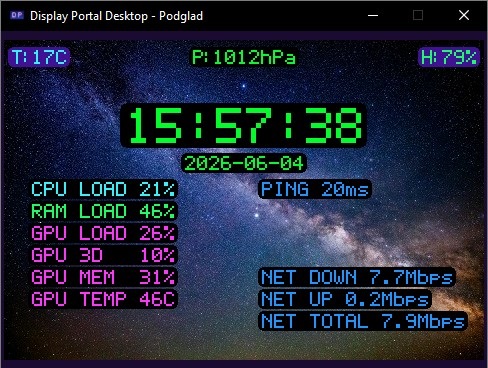Select the 'GPU TEMP 46C' row
This screenshot has width=488, height=368.
point(103,299)
